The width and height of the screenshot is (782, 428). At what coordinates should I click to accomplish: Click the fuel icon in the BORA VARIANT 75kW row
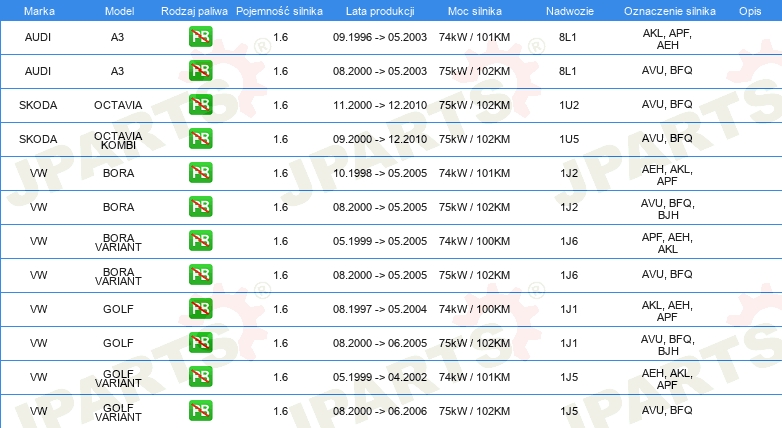pos(200,274)
